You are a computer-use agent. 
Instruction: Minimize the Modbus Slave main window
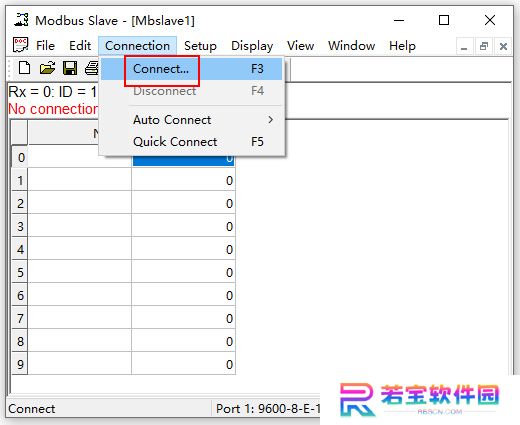coord(399,20)
